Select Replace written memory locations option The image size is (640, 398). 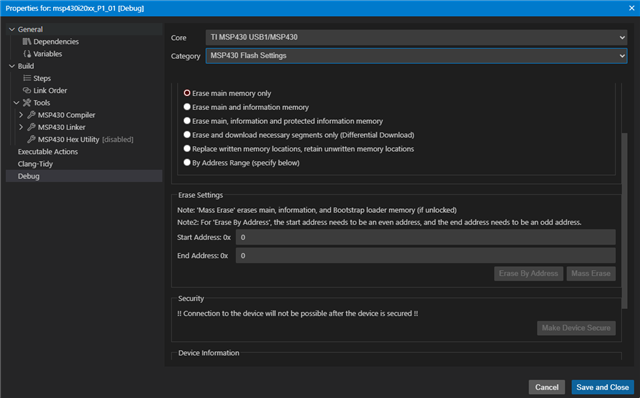point(187,149)
